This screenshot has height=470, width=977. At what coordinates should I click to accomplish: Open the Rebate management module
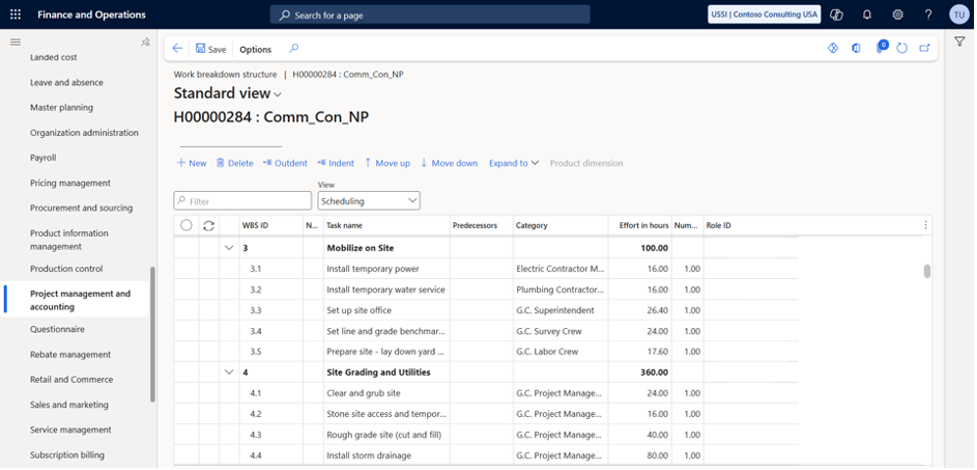click(70, 354)
